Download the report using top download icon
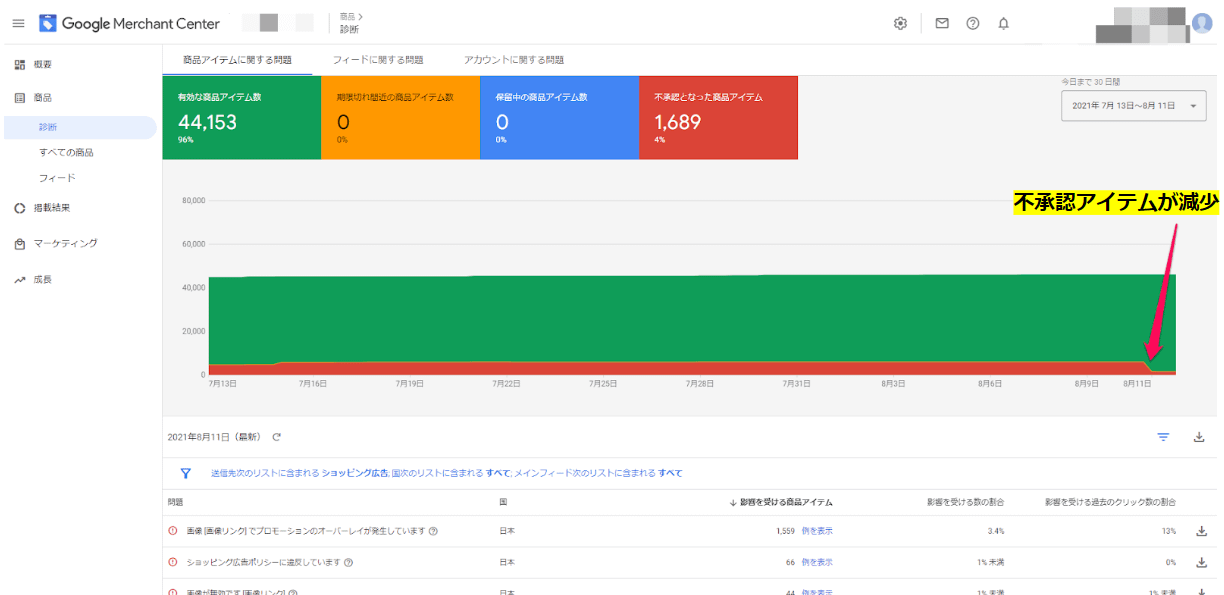1224x595 pixels. pyautogui.click(x=1199, y=437)
